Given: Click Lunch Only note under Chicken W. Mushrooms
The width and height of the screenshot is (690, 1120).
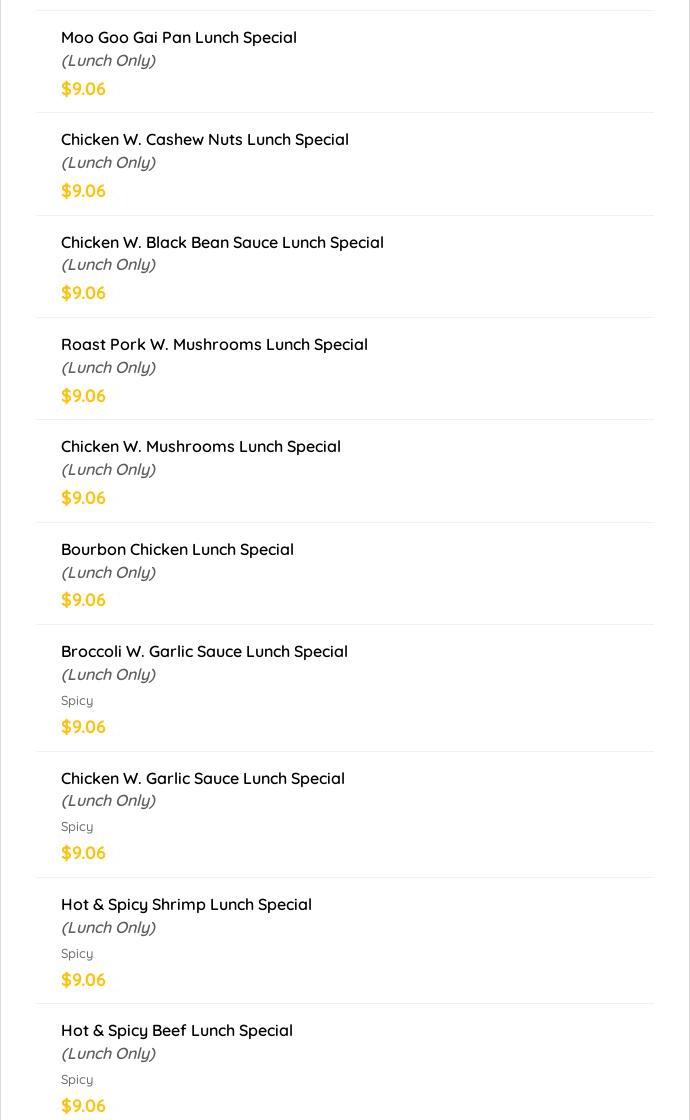Looking at the screenshot, I should click(109, 470).
